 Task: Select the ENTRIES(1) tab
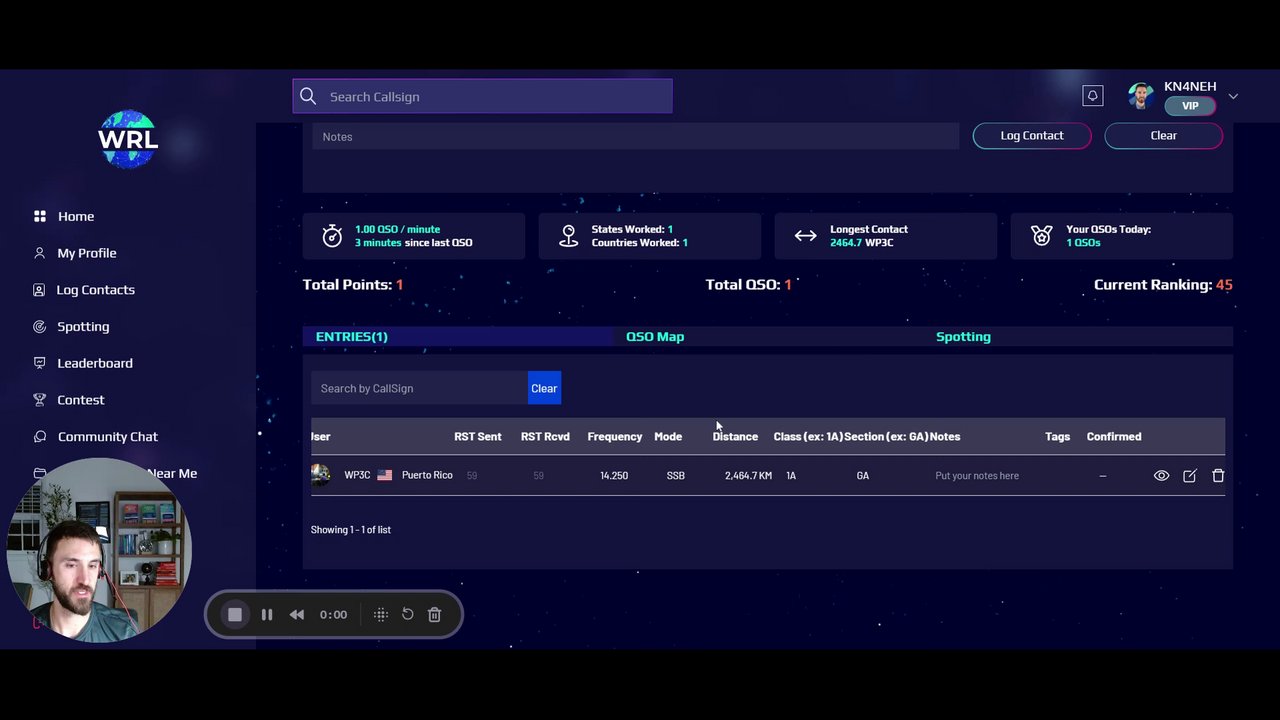[351, 336]
